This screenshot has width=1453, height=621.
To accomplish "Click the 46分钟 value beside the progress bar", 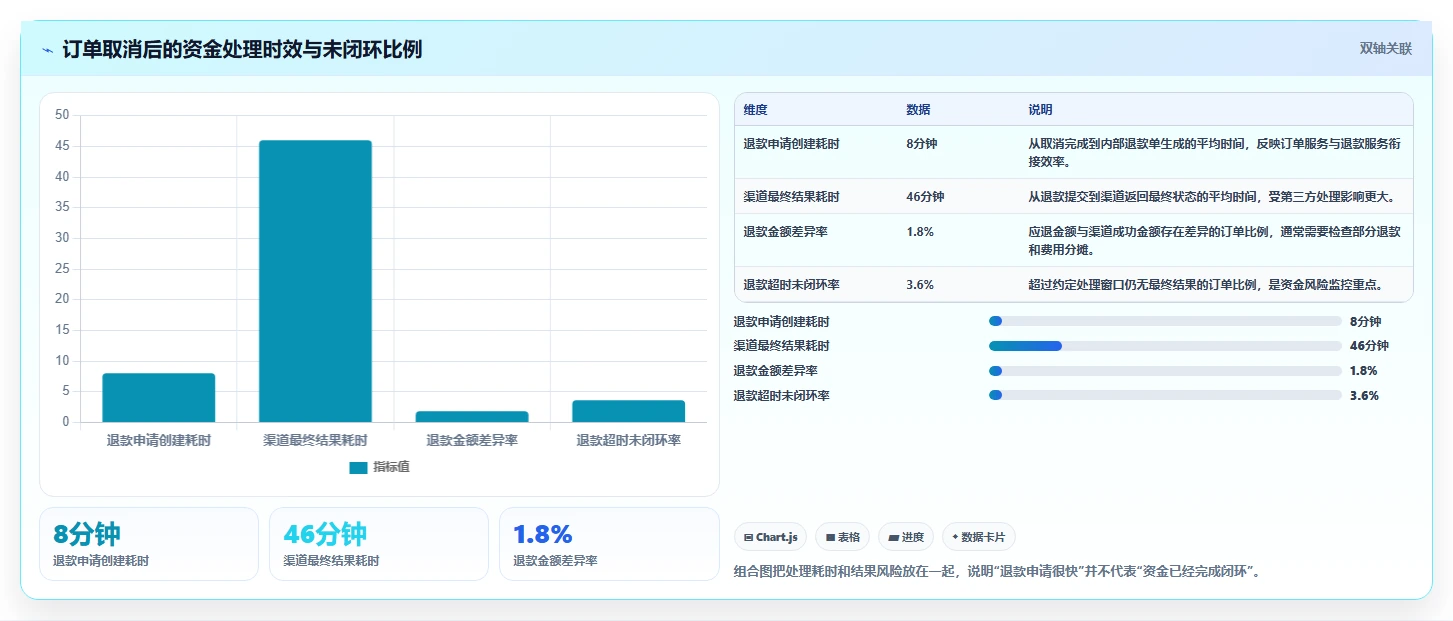I will [x=1369, y=346].
